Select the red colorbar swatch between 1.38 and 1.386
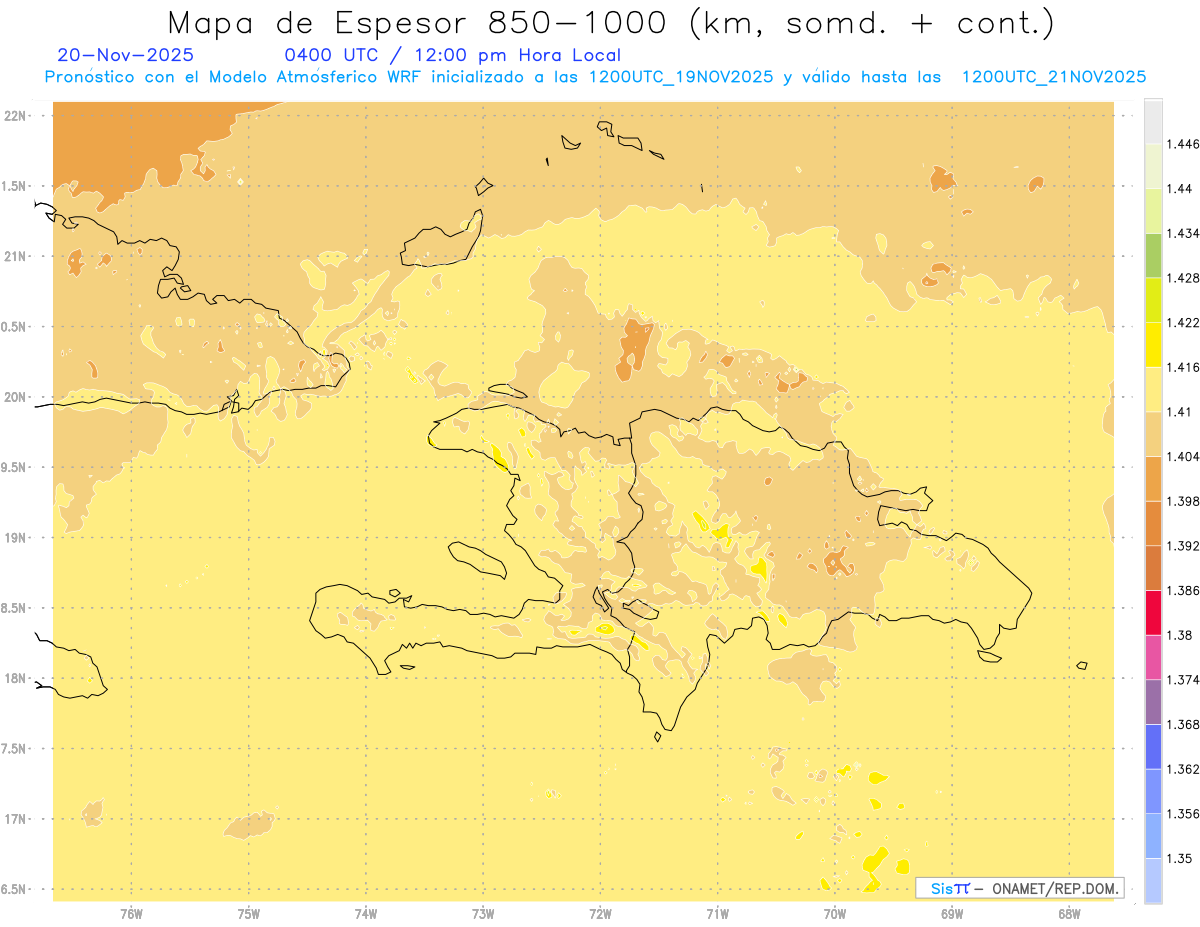 click(x=1153, y=613)
